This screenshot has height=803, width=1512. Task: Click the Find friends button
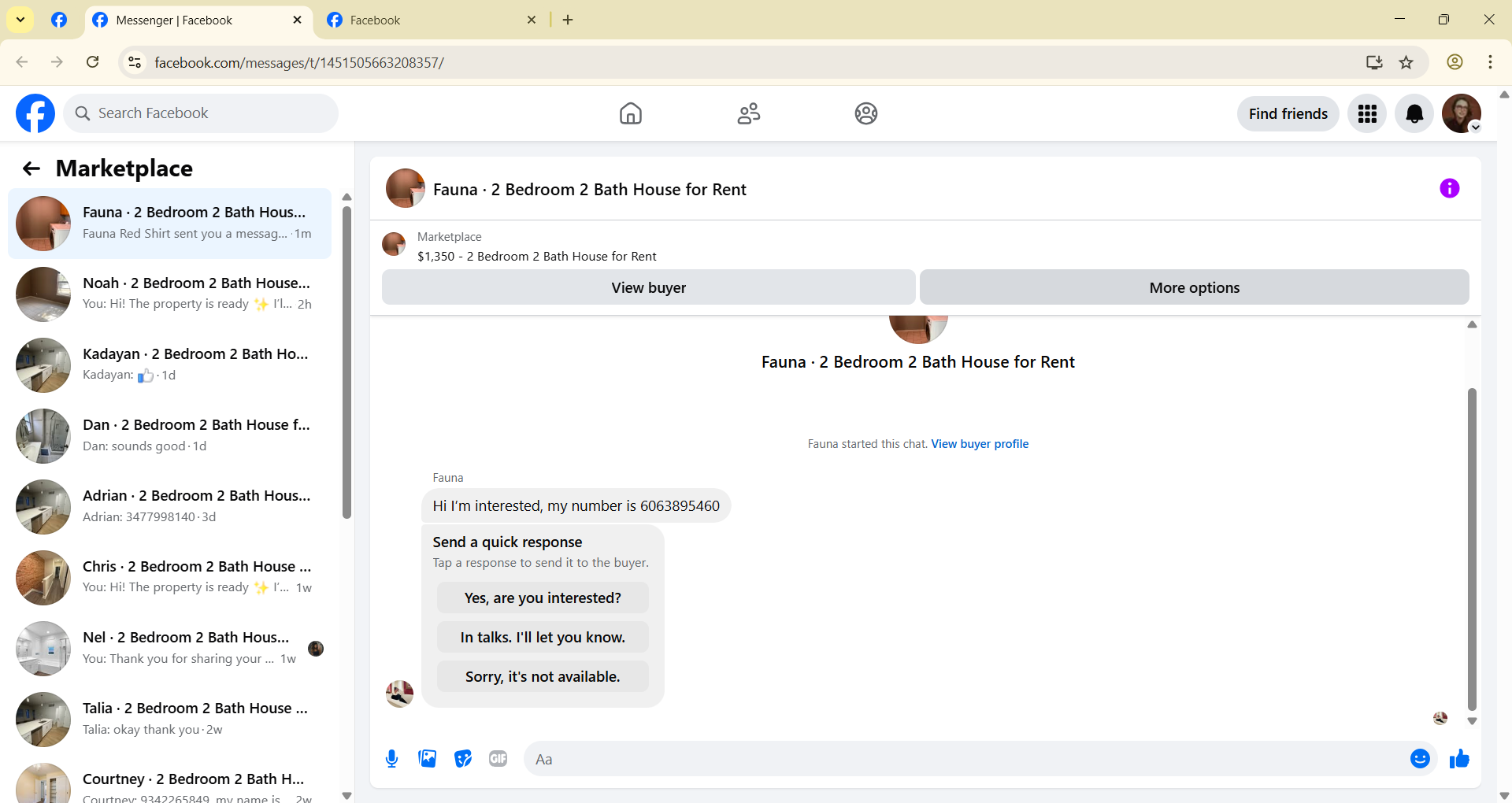pos(1288,113)
